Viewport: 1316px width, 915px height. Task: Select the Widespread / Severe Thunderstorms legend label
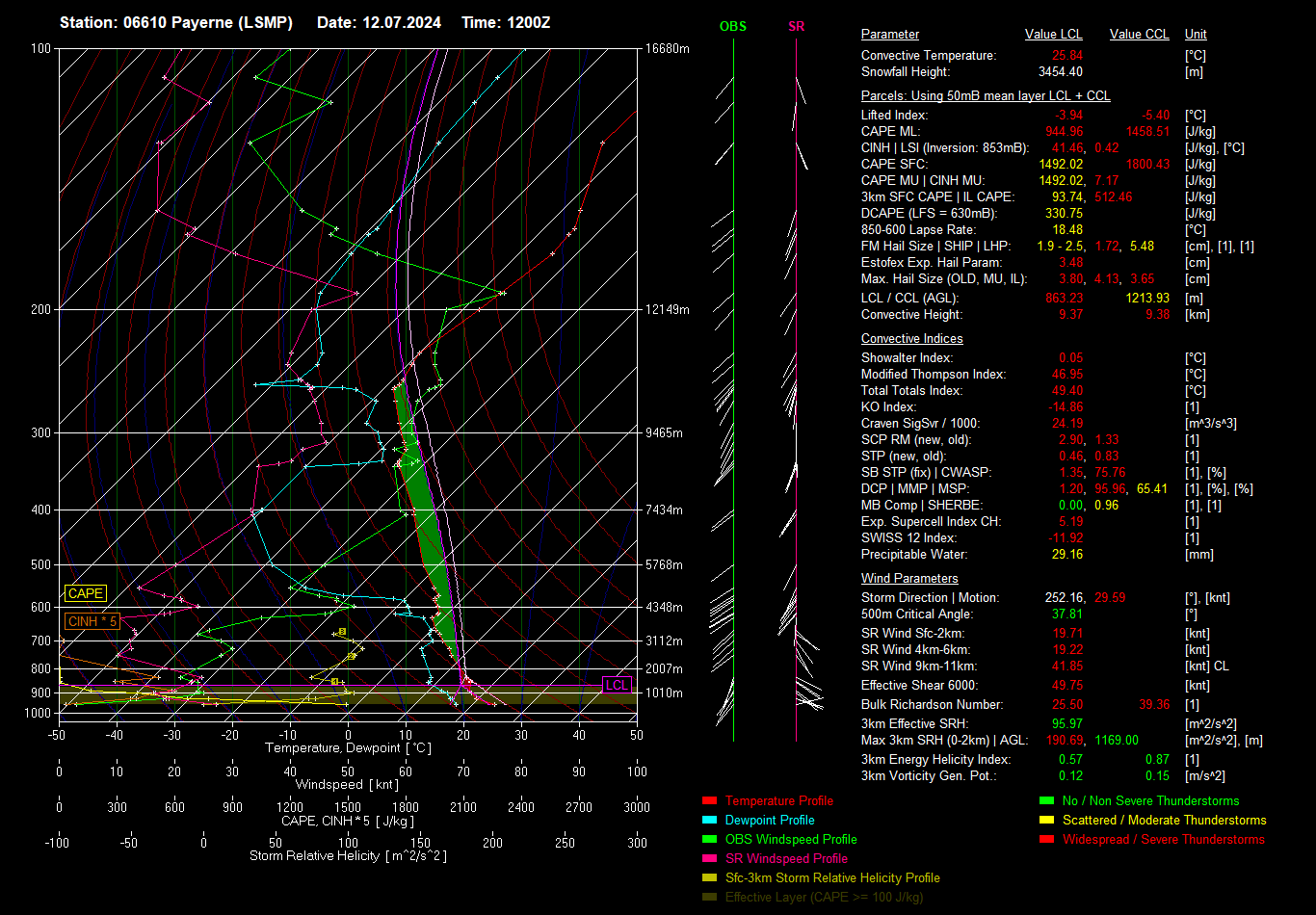[1163, 840]
